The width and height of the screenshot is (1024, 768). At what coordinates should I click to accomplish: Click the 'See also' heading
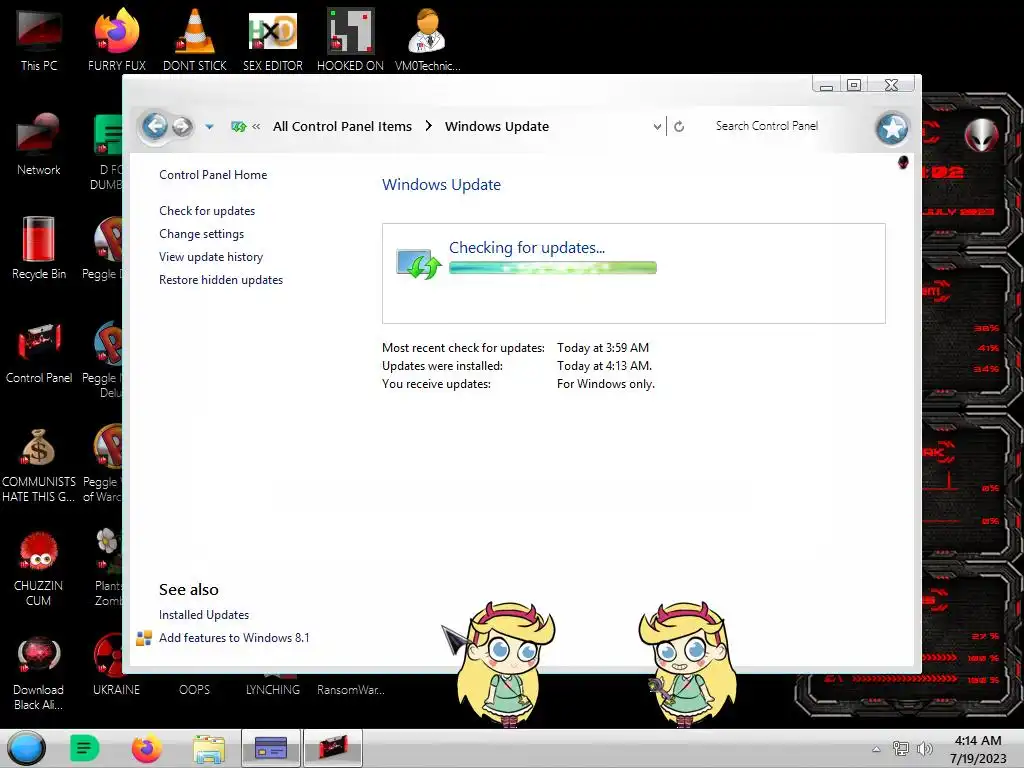point(189,590)
